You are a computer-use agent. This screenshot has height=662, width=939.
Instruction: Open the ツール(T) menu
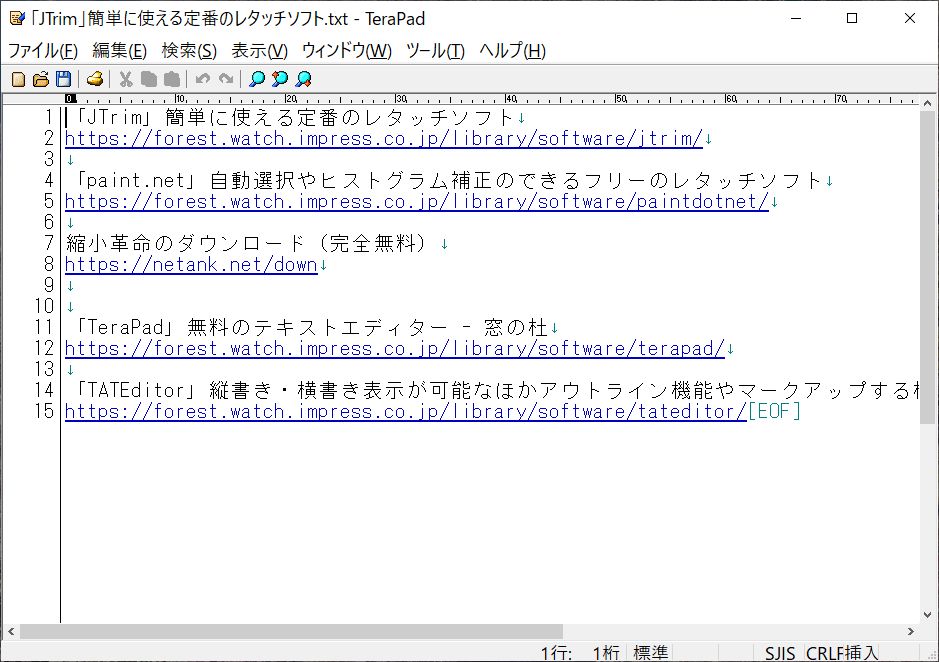(435, 51)
